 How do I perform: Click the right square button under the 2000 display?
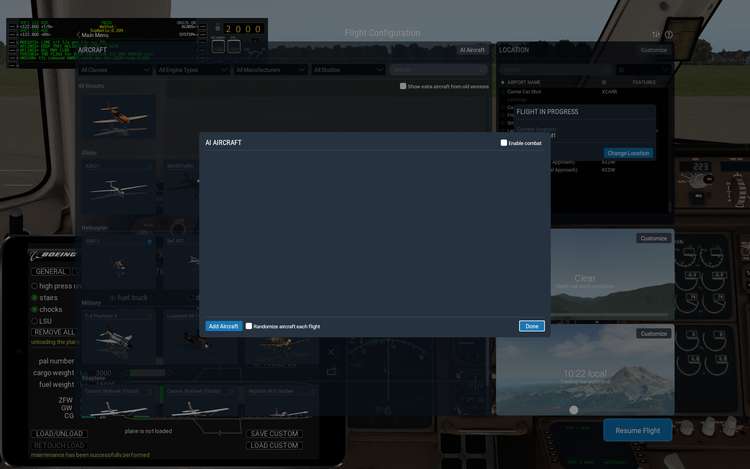[x=234, y=46]
